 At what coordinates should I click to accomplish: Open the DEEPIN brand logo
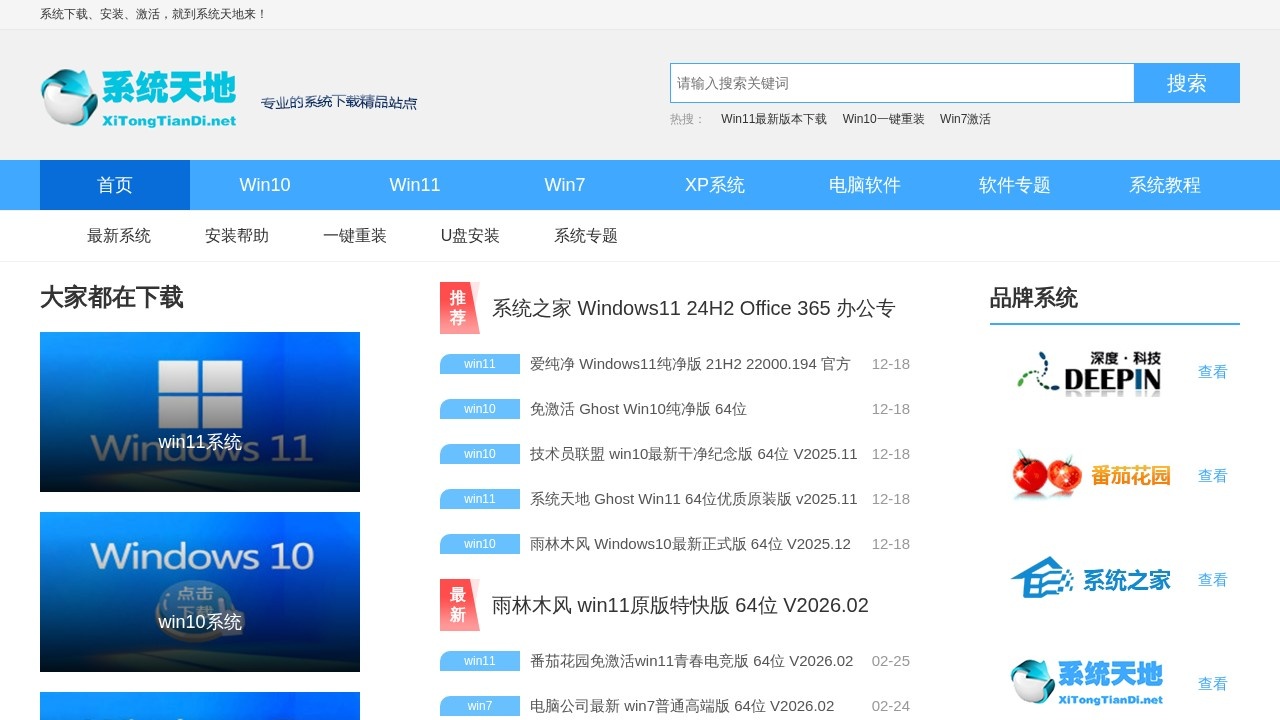click(x=1090, y=372)
